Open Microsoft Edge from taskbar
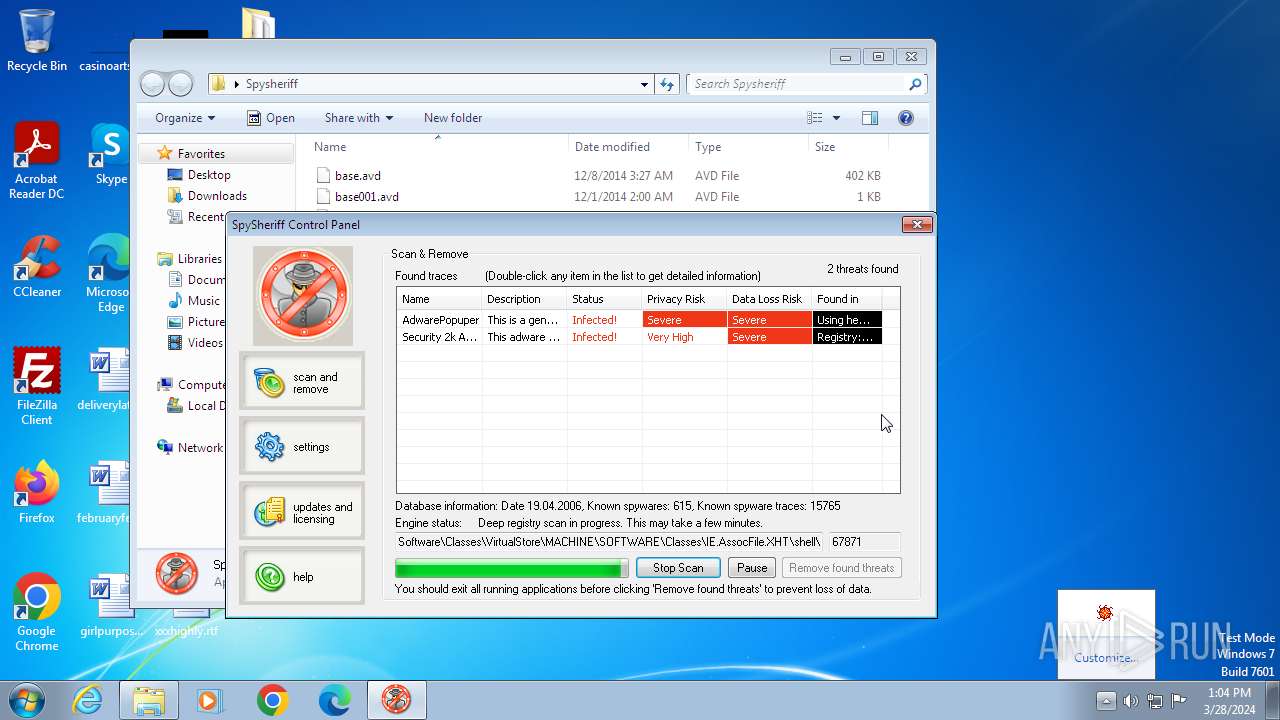1280x720 pixels. tap(334, 701)
